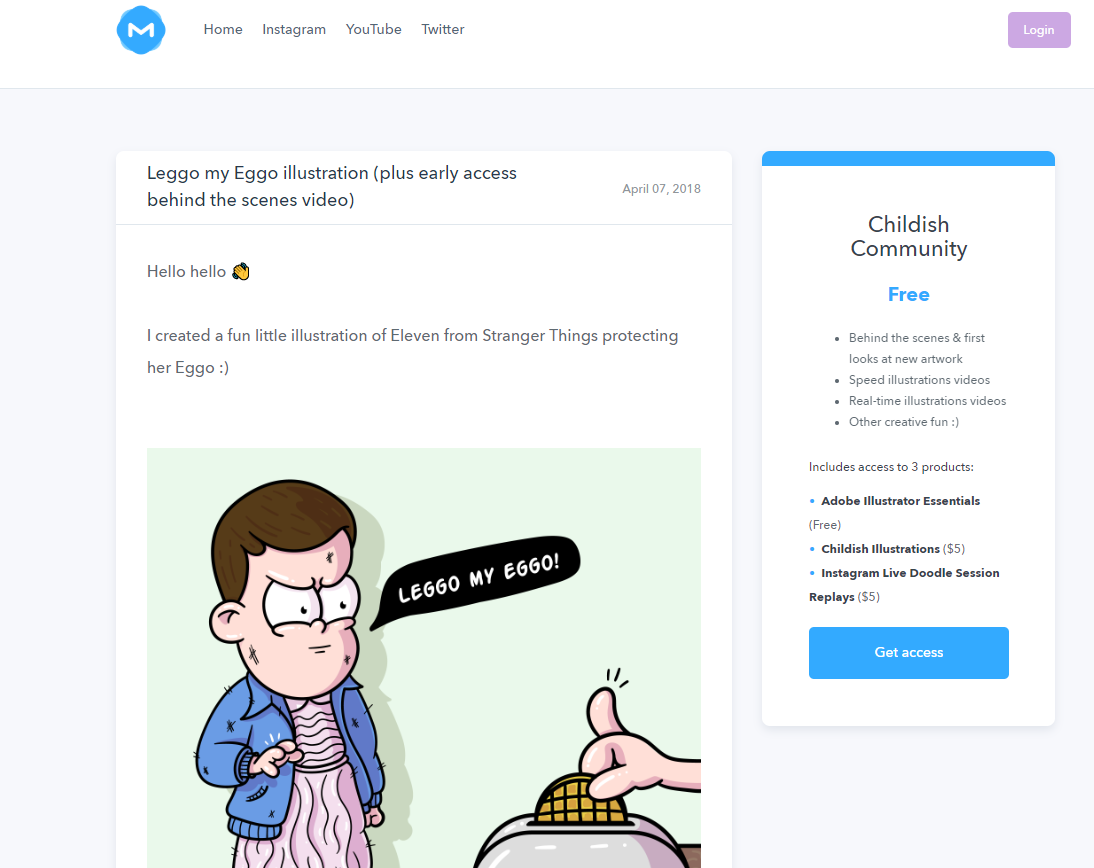The height and width of the screenshot is (868, 1094).
Task: Open the YouTube navigation link
Action: pos(373,29)
